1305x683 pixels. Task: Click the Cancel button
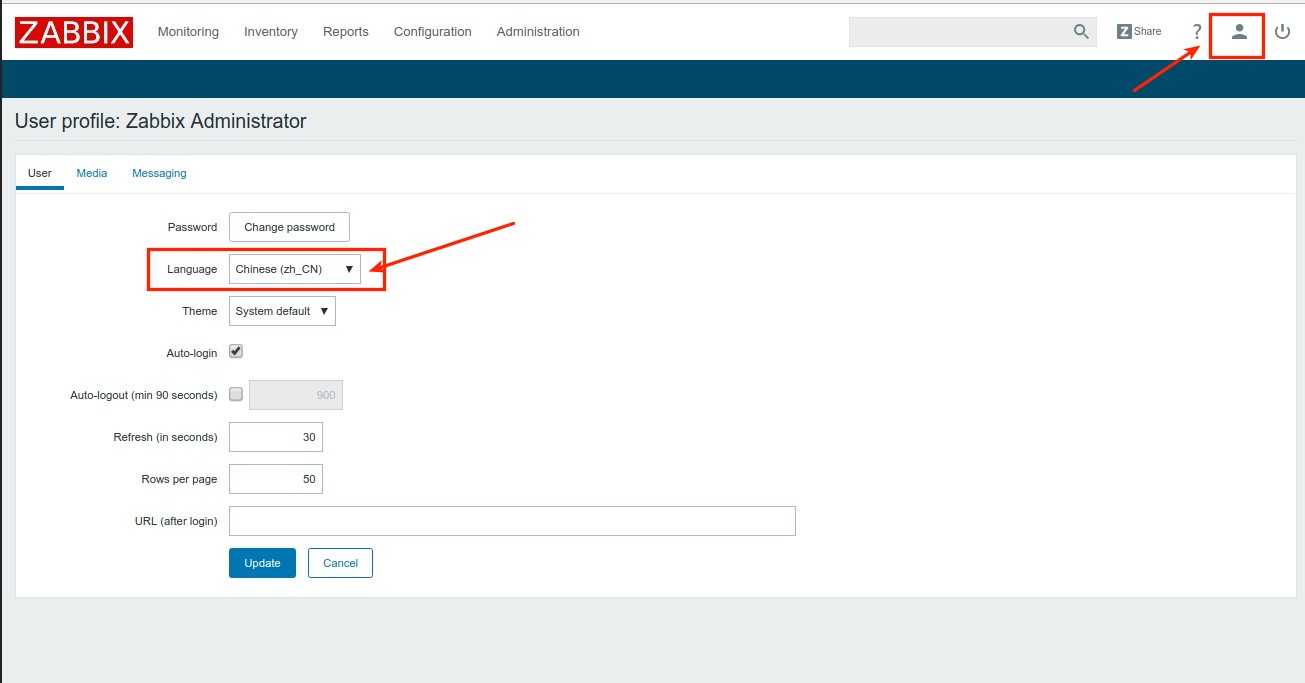click(x=340, y=563)
